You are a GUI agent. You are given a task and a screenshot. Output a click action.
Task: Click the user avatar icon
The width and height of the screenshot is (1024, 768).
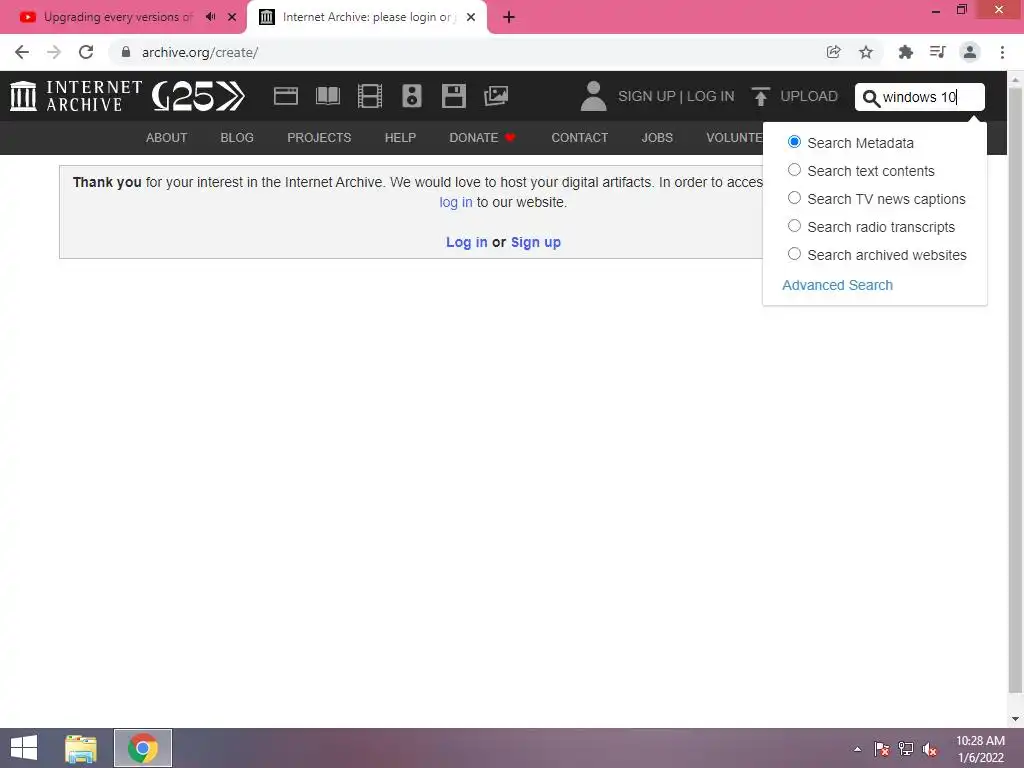pos(593,96)
